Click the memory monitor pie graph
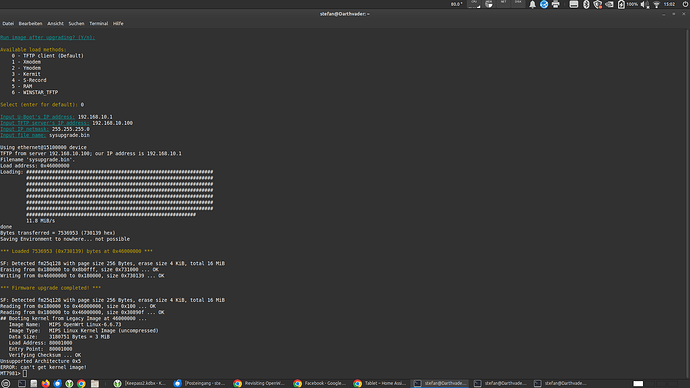 pyautogui.click(x=489, y=4)
